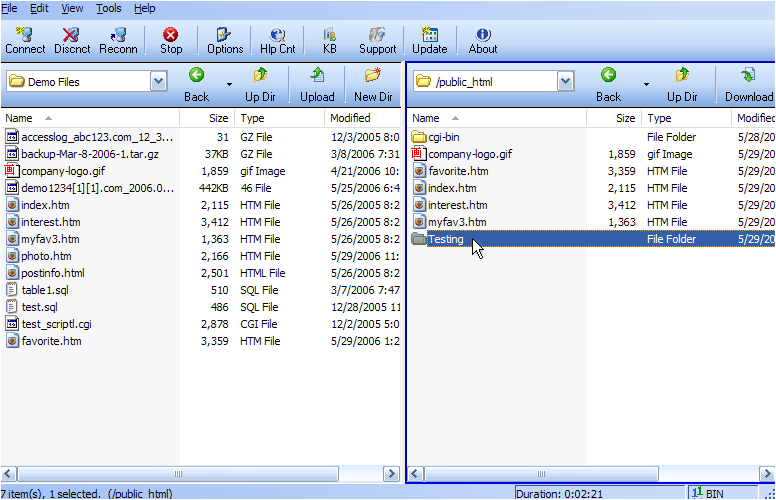776x500 pixels.
Task: Click the remote Testing folder icon
Action: pyautogui.click(x=419, y=239)
